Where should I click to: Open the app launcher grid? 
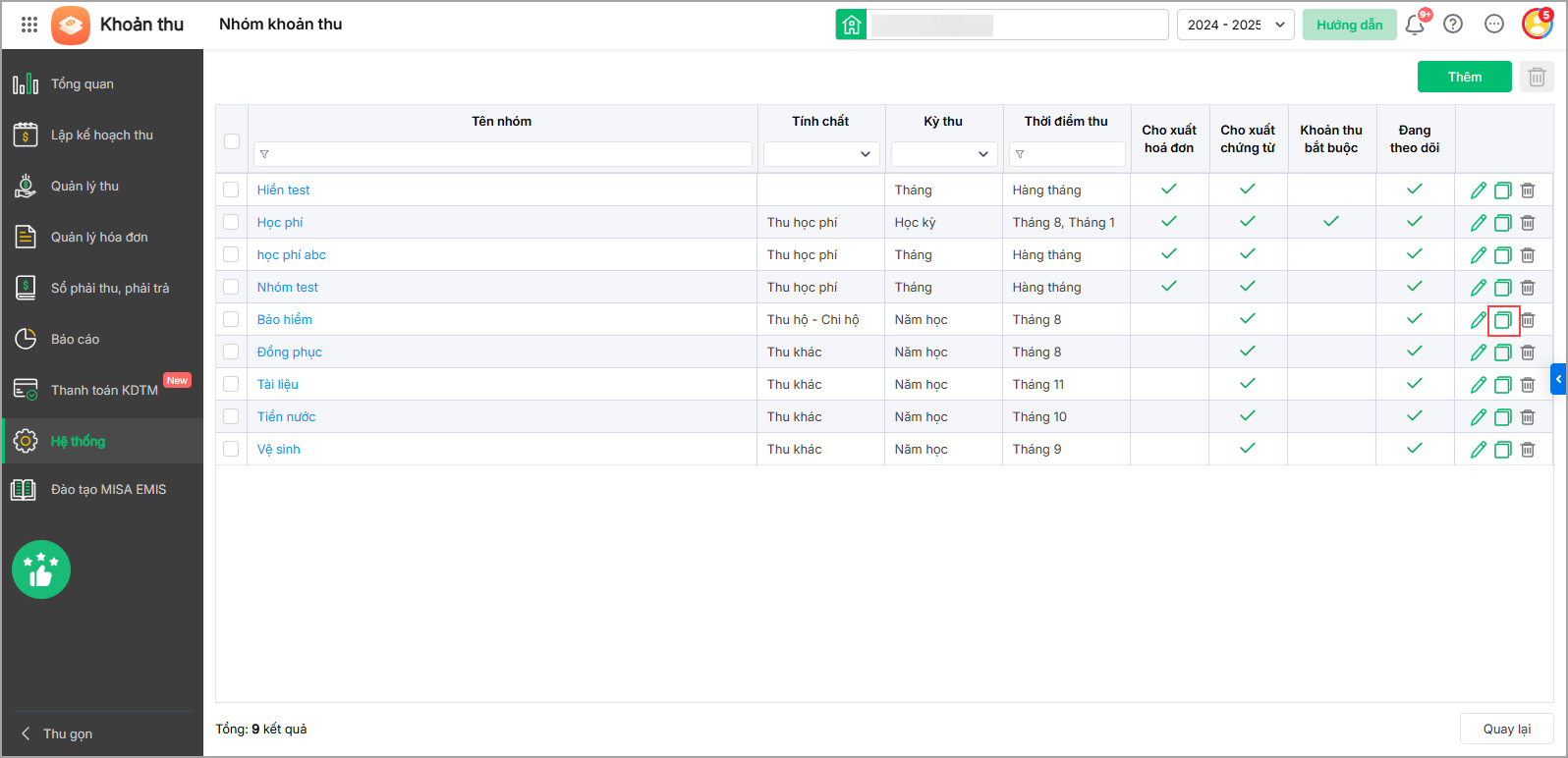coord(29,25)
